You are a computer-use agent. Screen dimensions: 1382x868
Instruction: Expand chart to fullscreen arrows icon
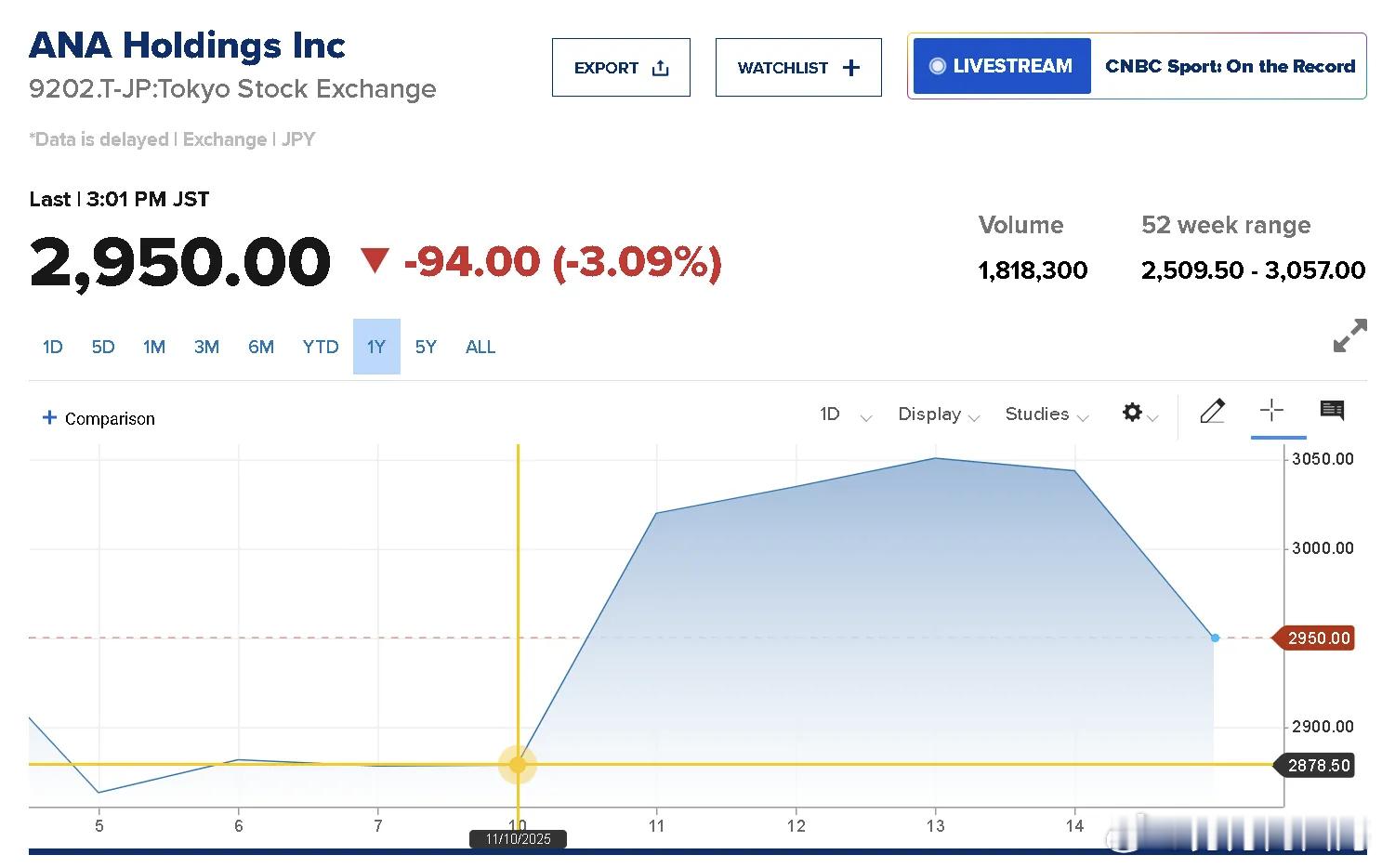coord(1349,335)
